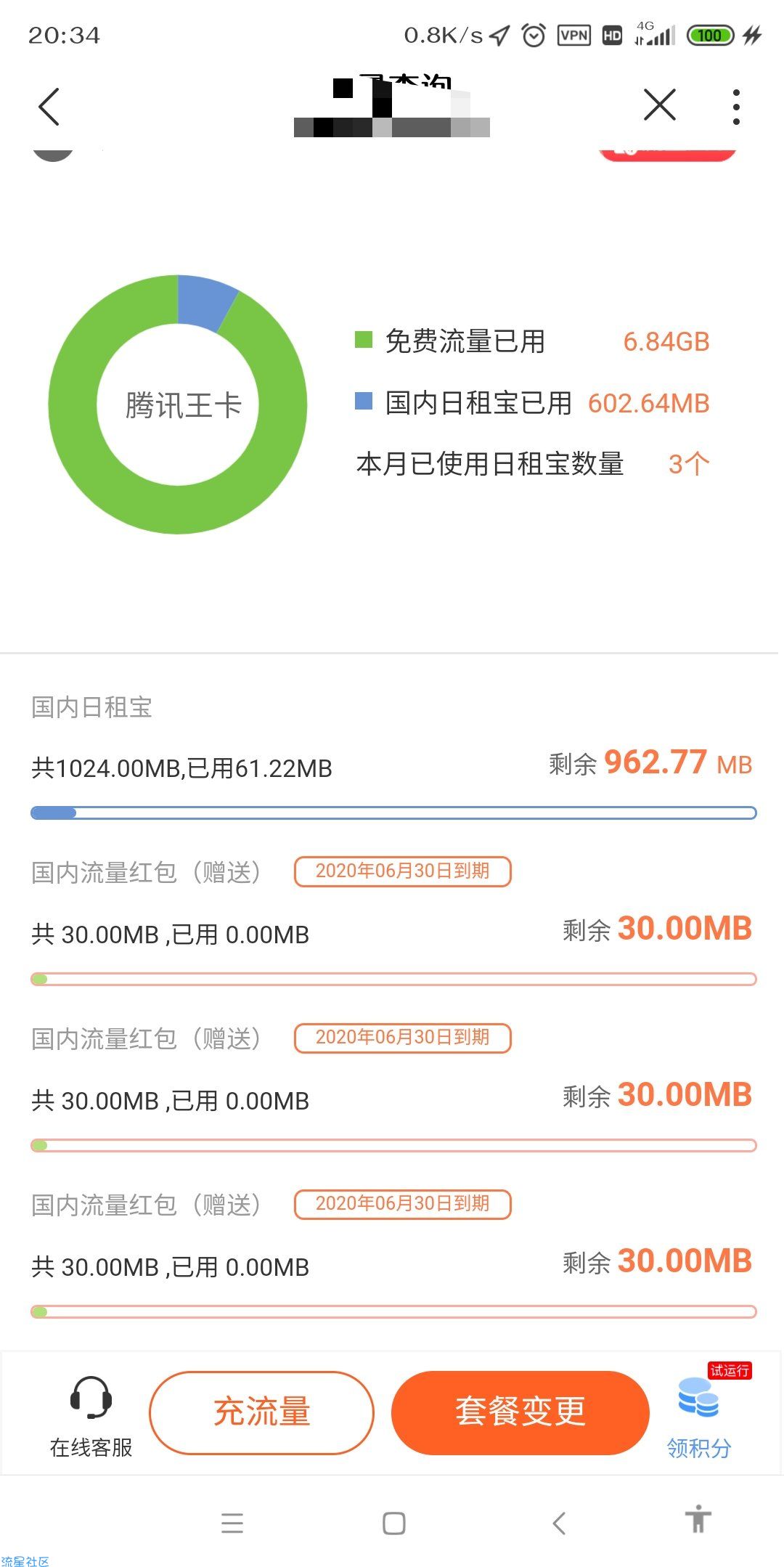Tap the accessibility figure icon
The height and width of the screenshot is (1567, 784).
click(x=698, y=1518)
